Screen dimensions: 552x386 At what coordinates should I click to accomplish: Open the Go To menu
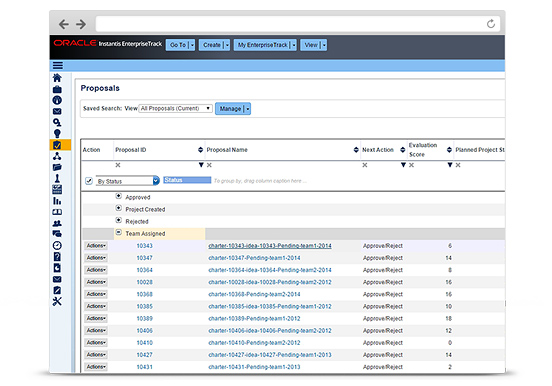click(x=180, y=45)
